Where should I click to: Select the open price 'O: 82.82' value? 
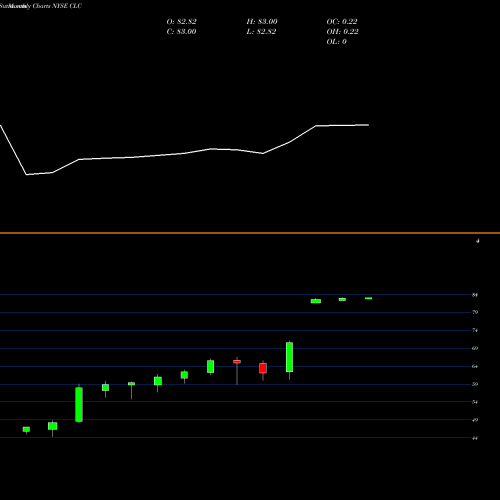click(x=181, y=22)
